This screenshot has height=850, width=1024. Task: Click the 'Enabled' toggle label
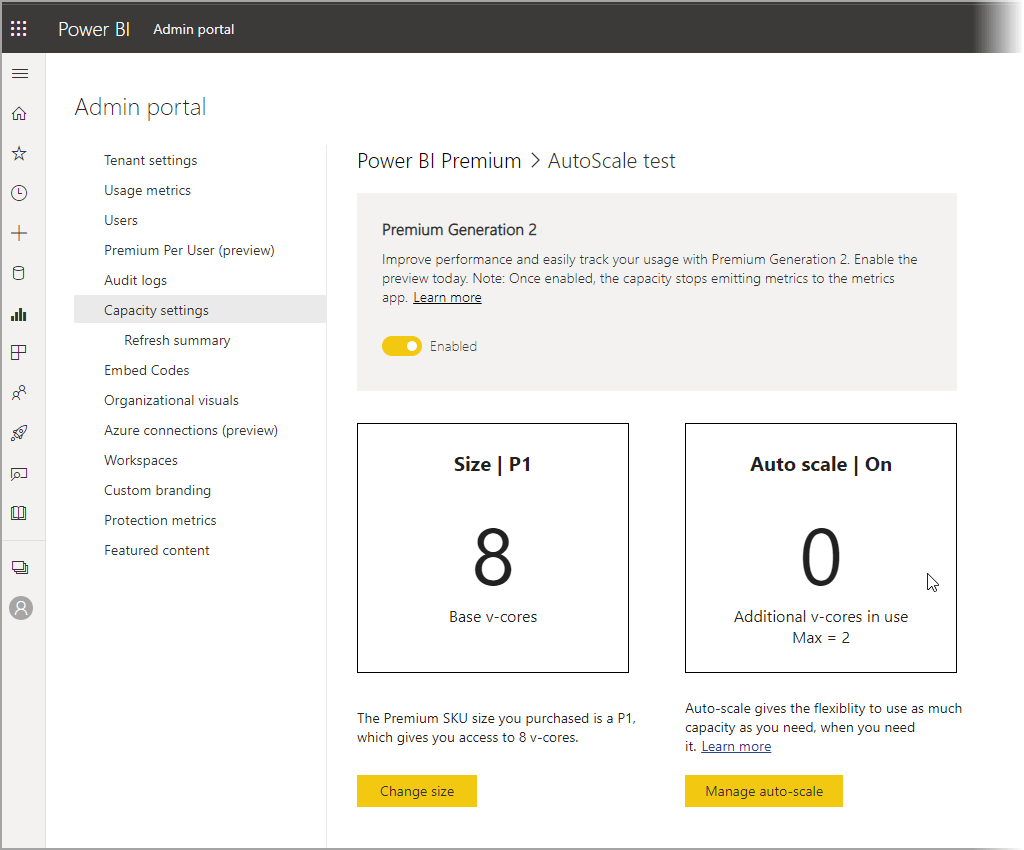click(453, 347)
